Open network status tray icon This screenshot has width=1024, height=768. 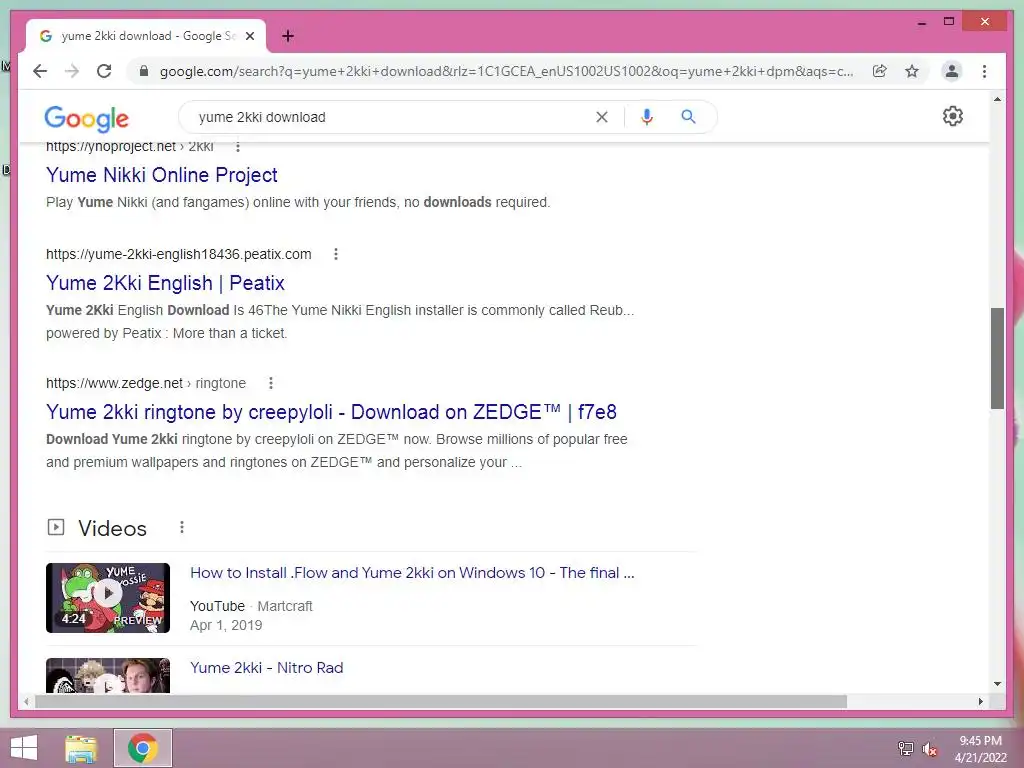pos(905,748)
